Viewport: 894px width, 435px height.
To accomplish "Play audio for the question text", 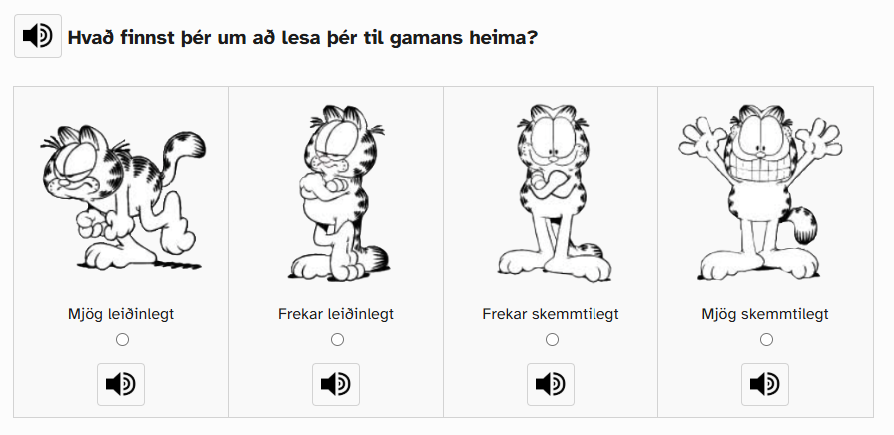I will 38,37.
